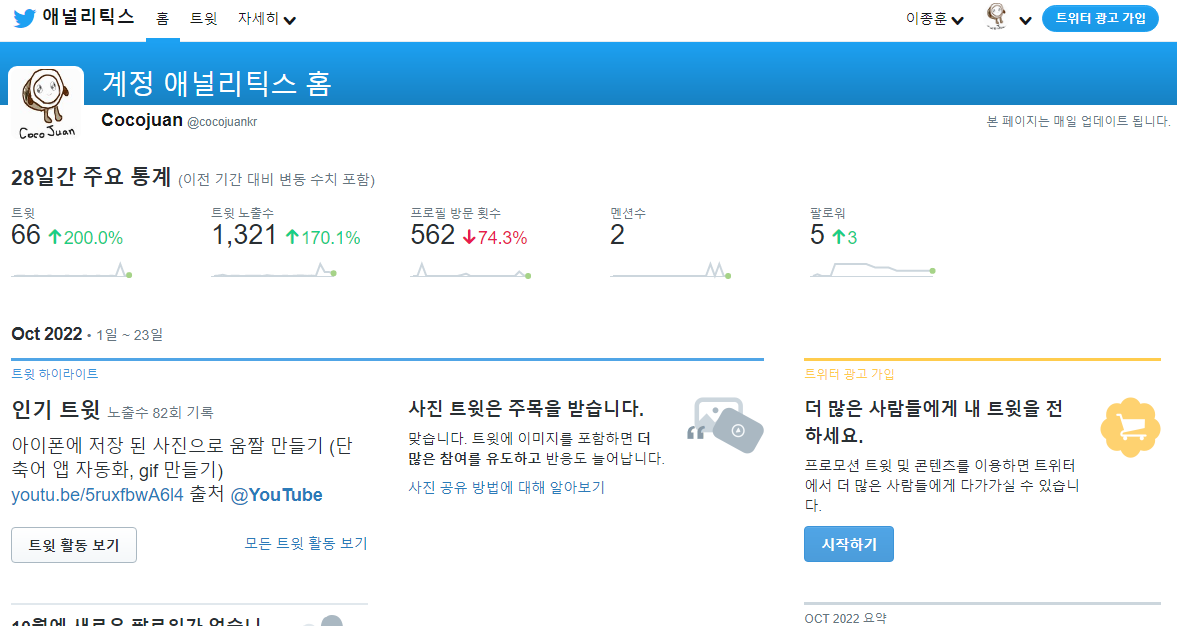Click the @cocojuankr handle
The image size is (1177, 626).
221,122
